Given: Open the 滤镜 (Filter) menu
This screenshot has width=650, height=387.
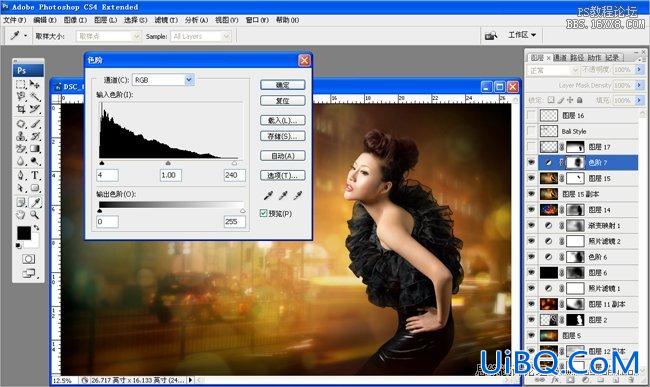Looking at the screenshot, I should 166,20.
